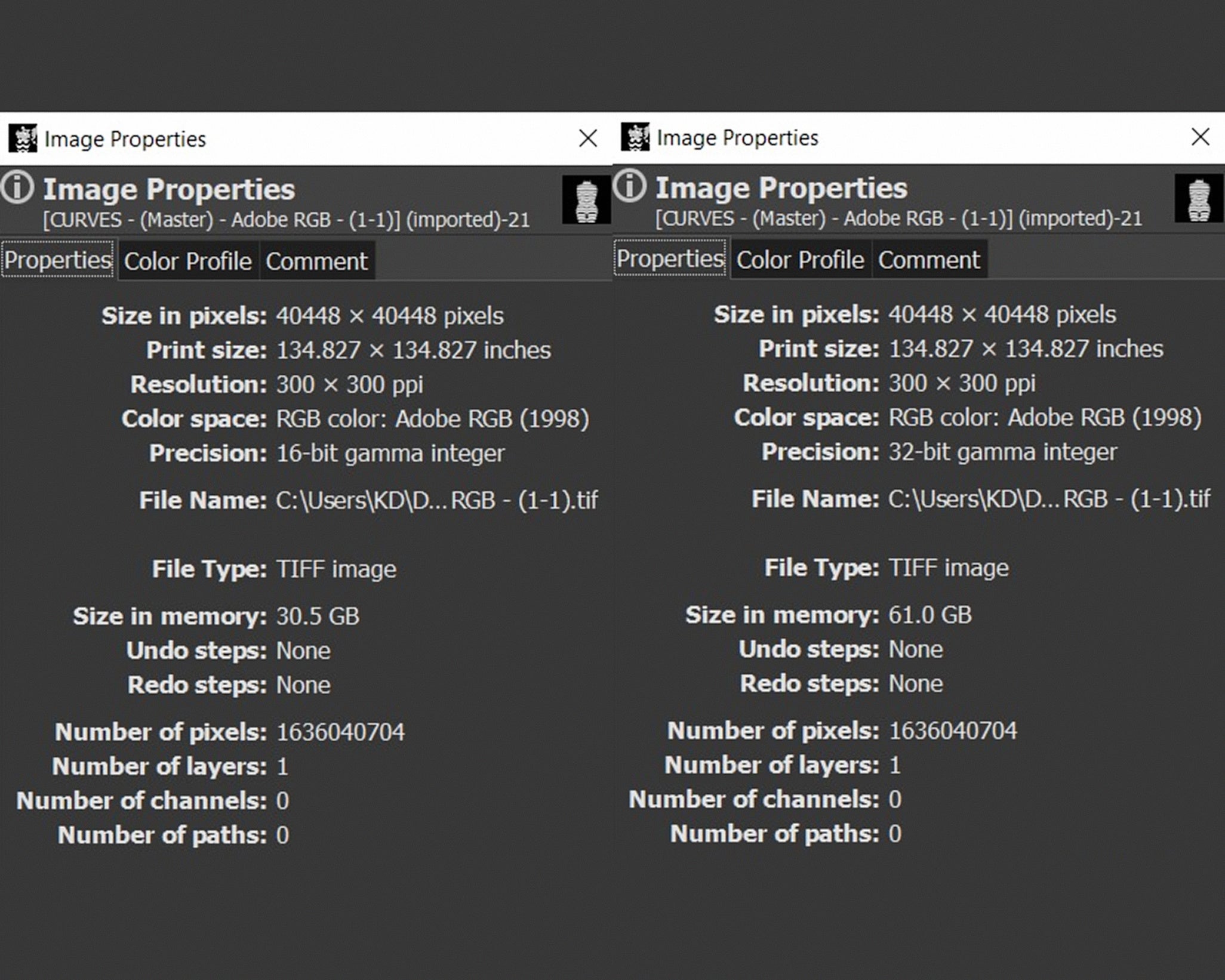
Task: Click right dialog 'Number of channels' value 0
Action: [895, 799]
